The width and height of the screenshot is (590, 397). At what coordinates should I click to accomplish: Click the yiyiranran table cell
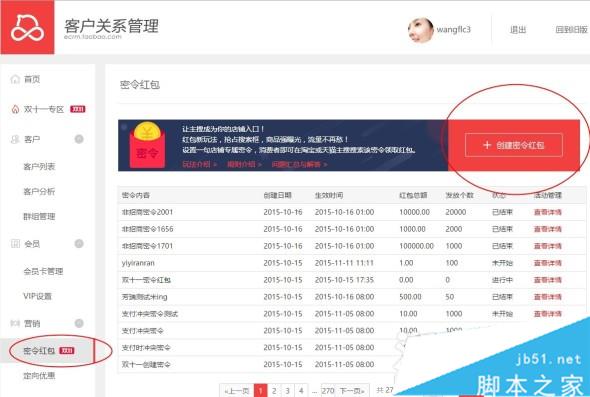click(x=138, y=263)
